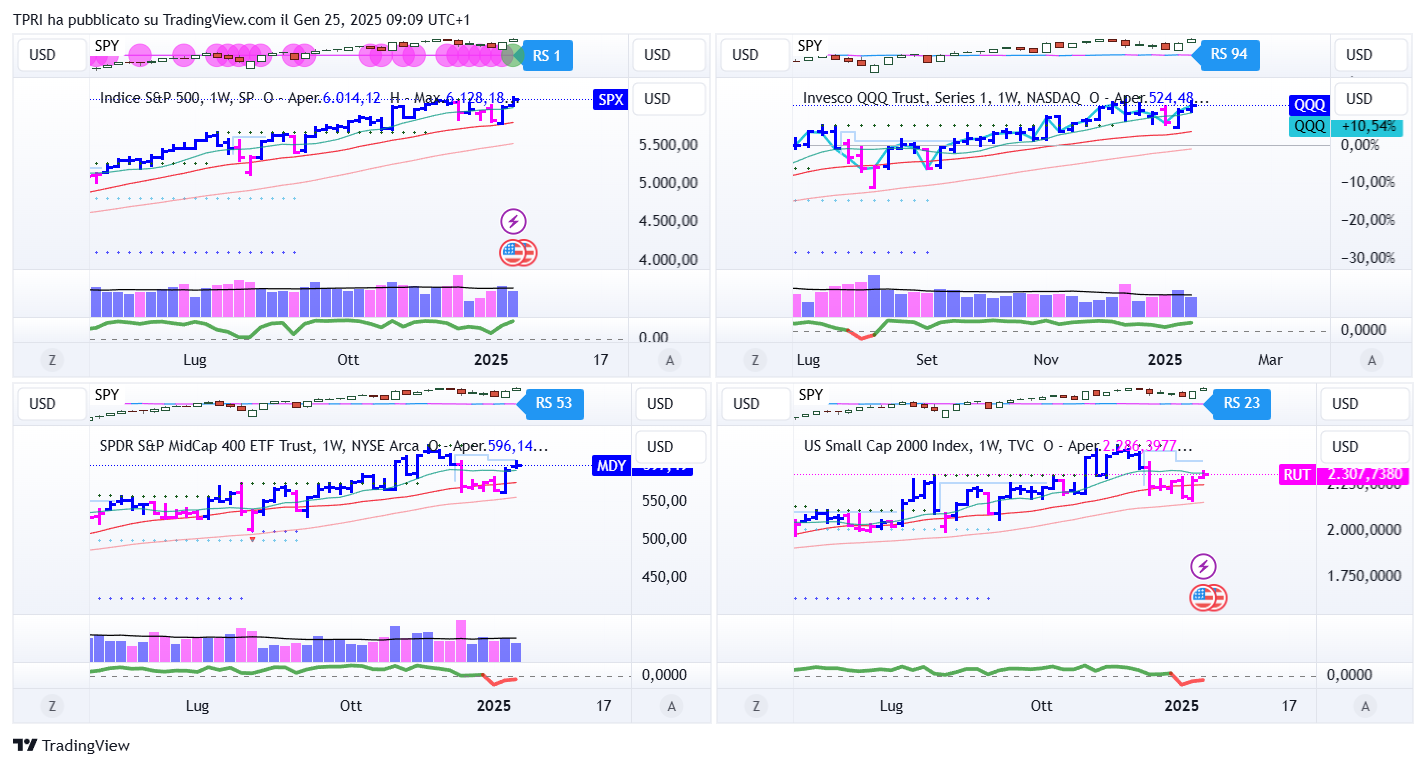Click the 2025 date on the Small Cap time axis
Image resolution: width=1426 pixels, height=767 pixels.
coord(1182,706)
